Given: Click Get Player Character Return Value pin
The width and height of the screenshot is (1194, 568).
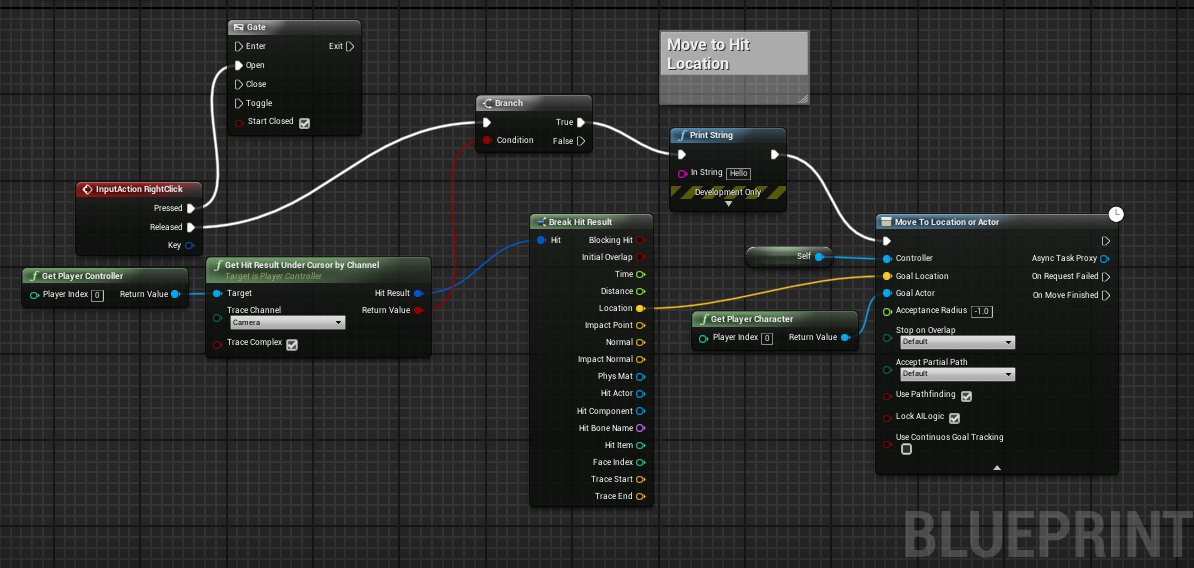Looking at the screenshot, I should 845,337.
